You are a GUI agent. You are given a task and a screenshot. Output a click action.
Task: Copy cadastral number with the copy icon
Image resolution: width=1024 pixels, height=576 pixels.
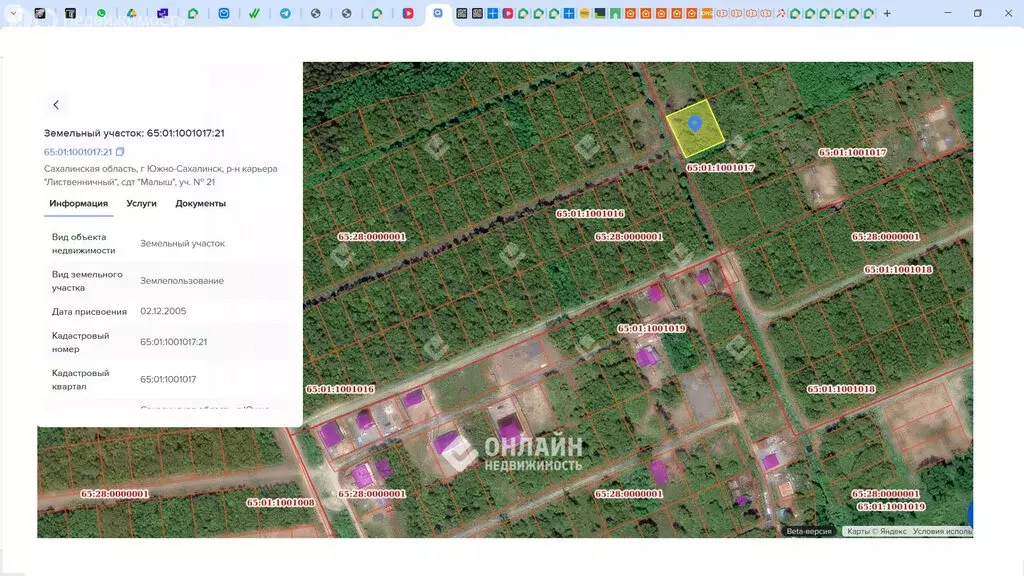[120, 152]
